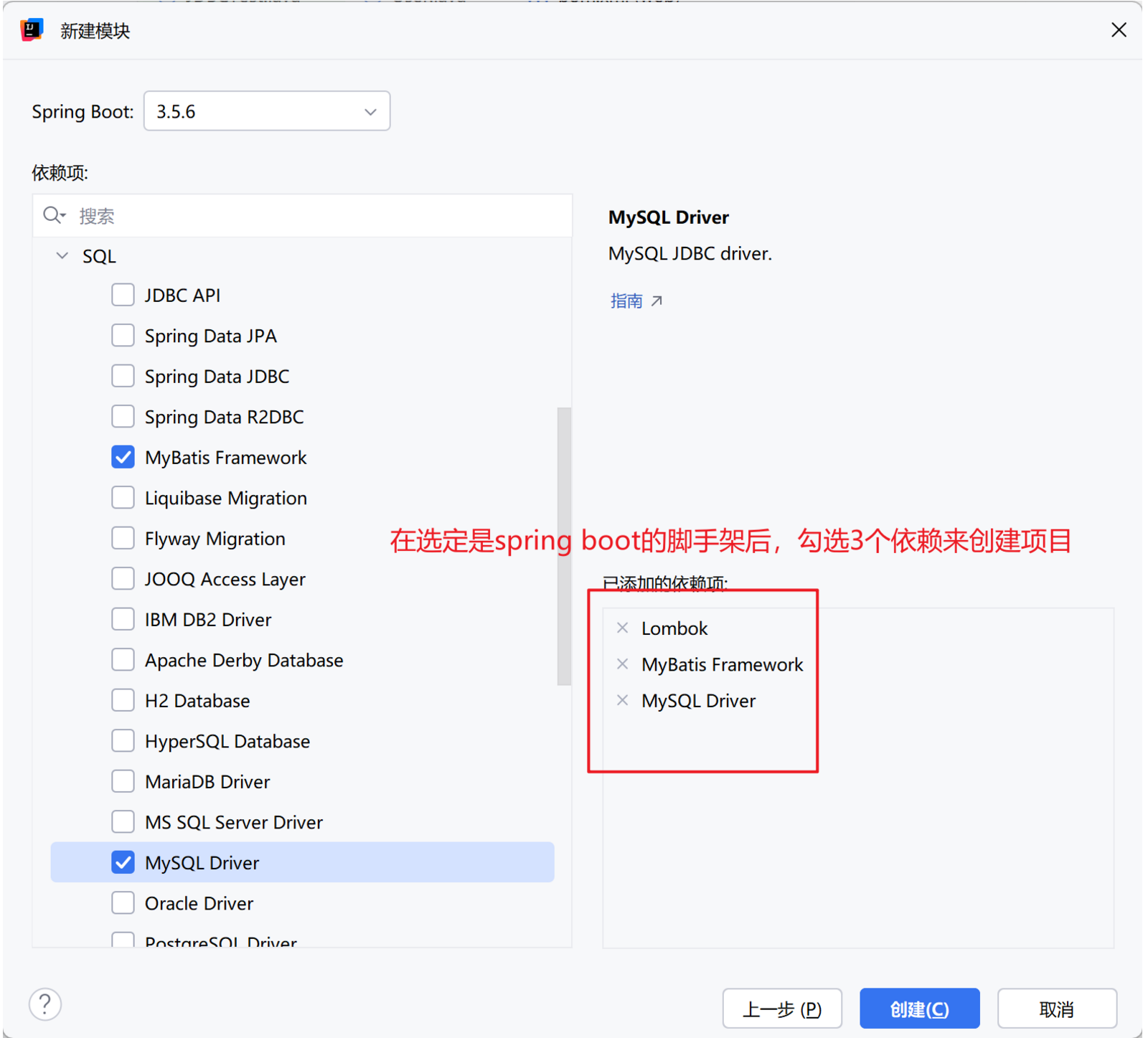Click the search magnifier icon
This screenshot has height=1038, width=1148.
point(54,215)
